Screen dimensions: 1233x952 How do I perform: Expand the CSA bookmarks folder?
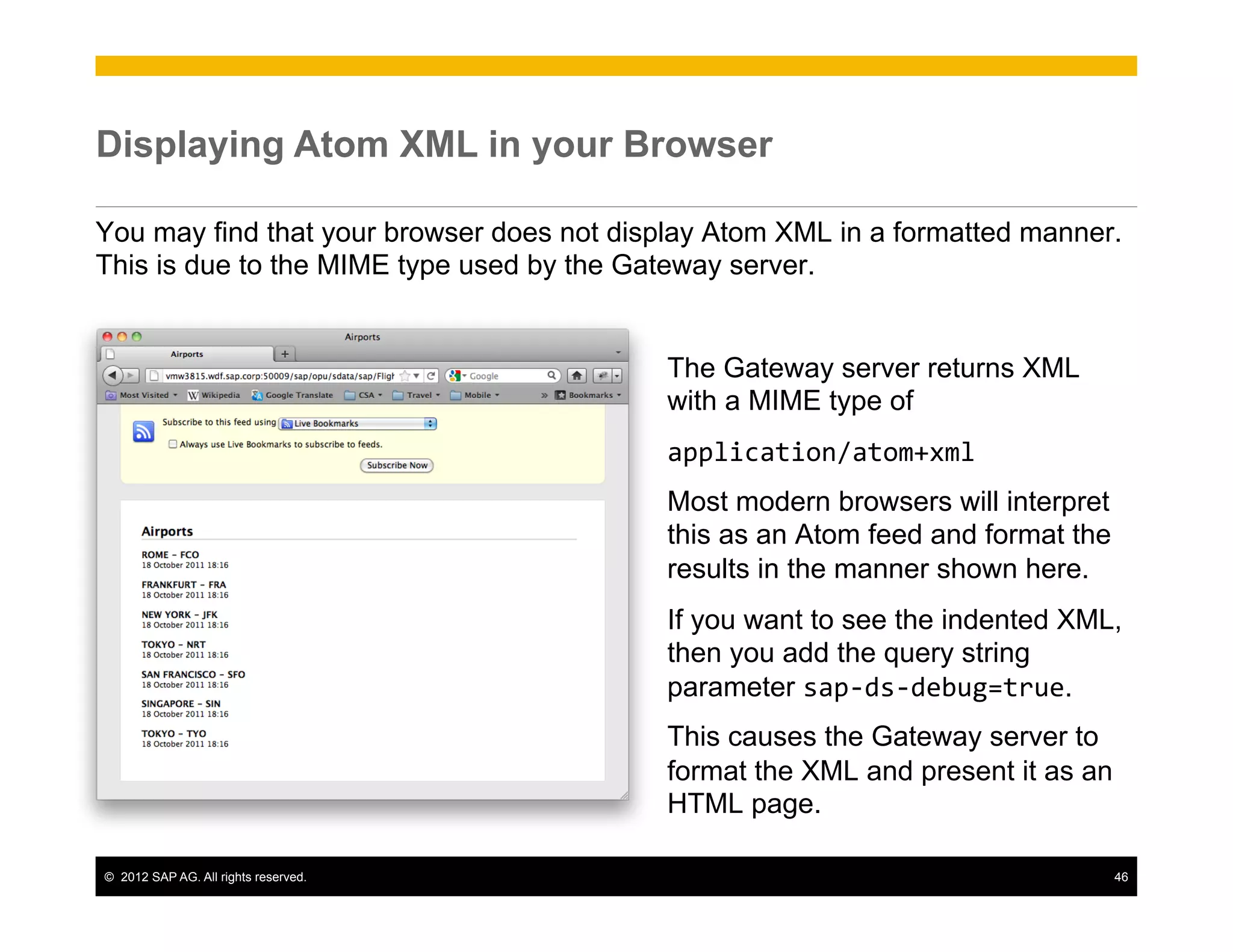point(363,395)
